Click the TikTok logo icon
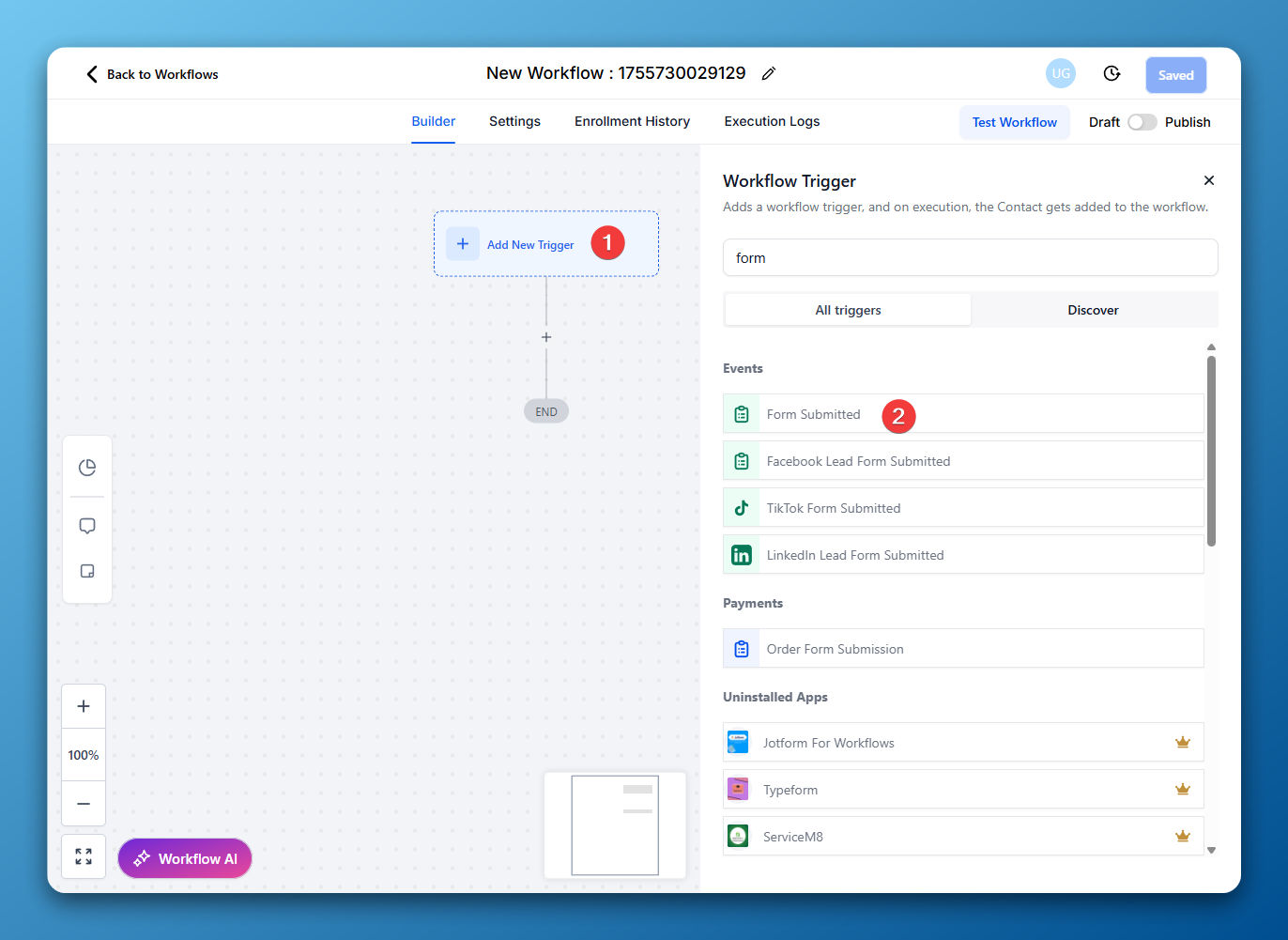This screenshot has width=1288, height=940. click(742, 508)
